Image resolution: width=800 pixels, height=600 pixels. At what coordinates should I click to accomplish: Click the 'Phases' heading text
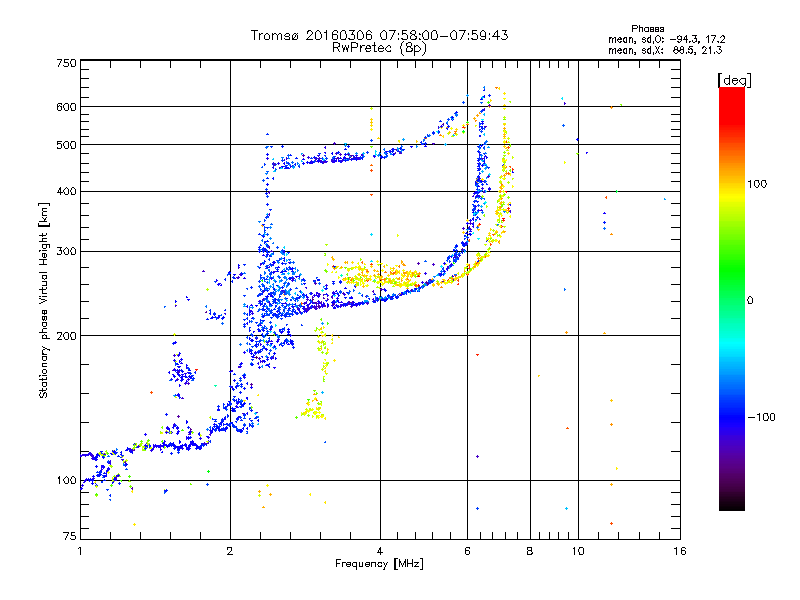[647, 29]
